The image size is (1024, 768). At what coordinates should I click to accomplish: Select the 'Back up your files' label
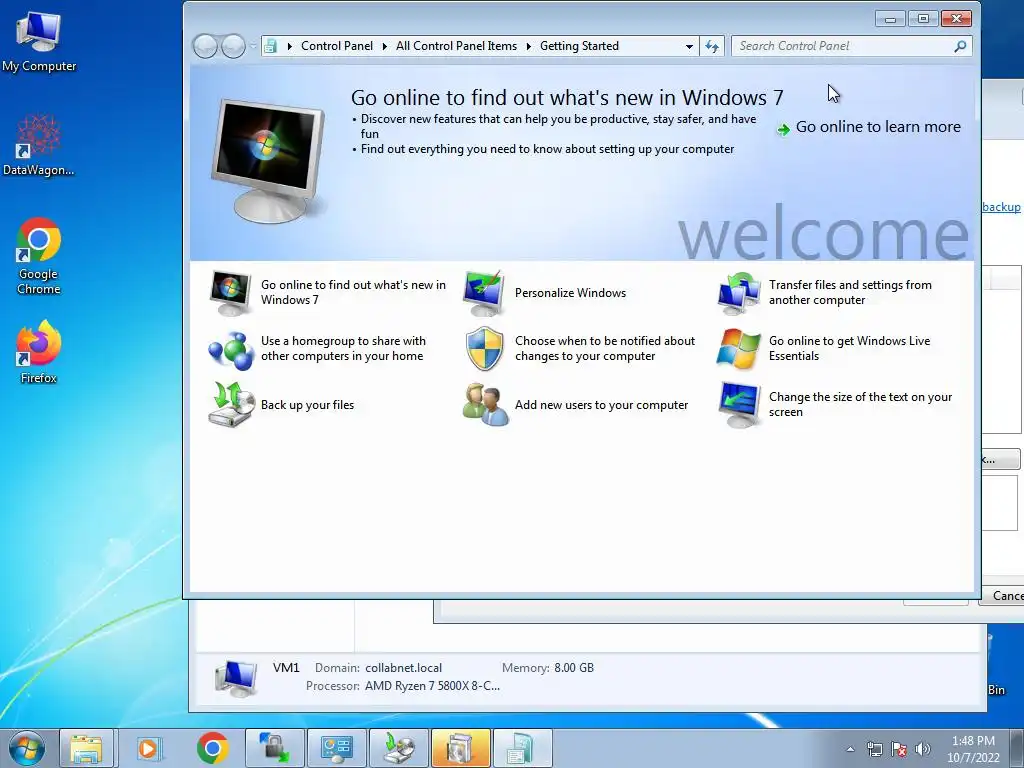307,405
